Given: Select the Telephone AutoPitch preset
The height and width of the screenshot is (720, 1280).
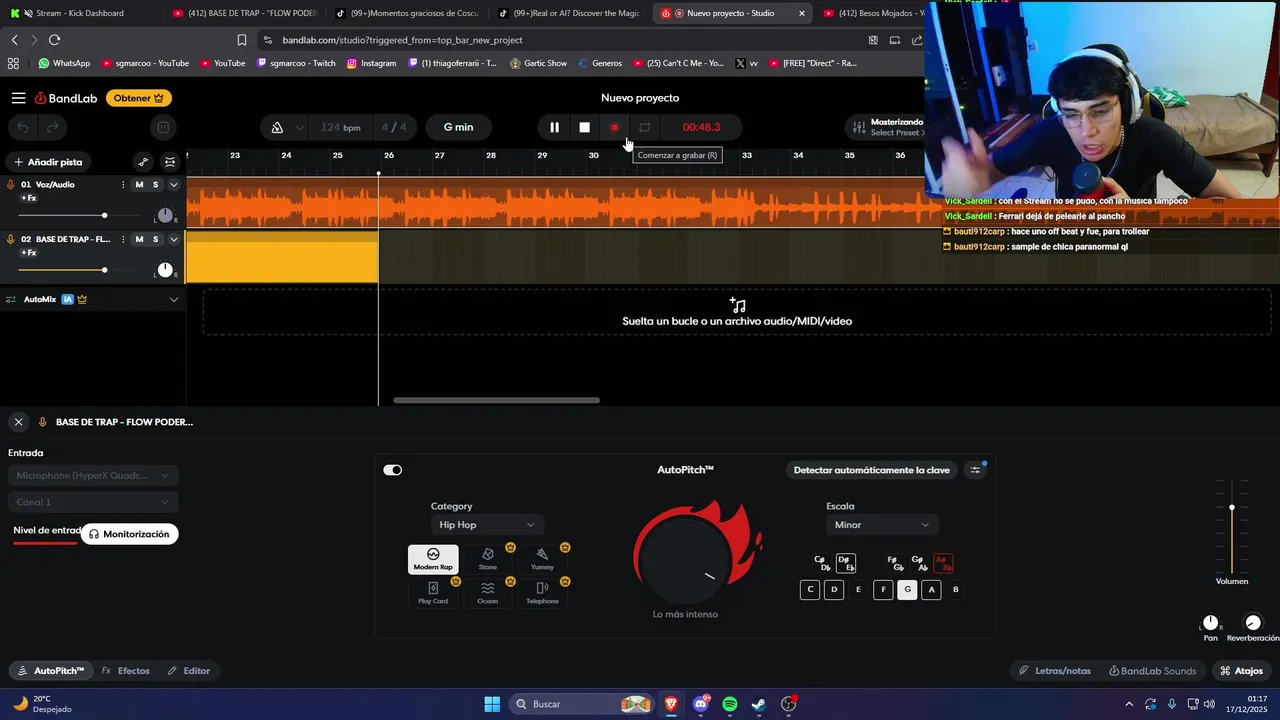Looking at the screenshot, I should pyautogui.click(x=542, y=593).
